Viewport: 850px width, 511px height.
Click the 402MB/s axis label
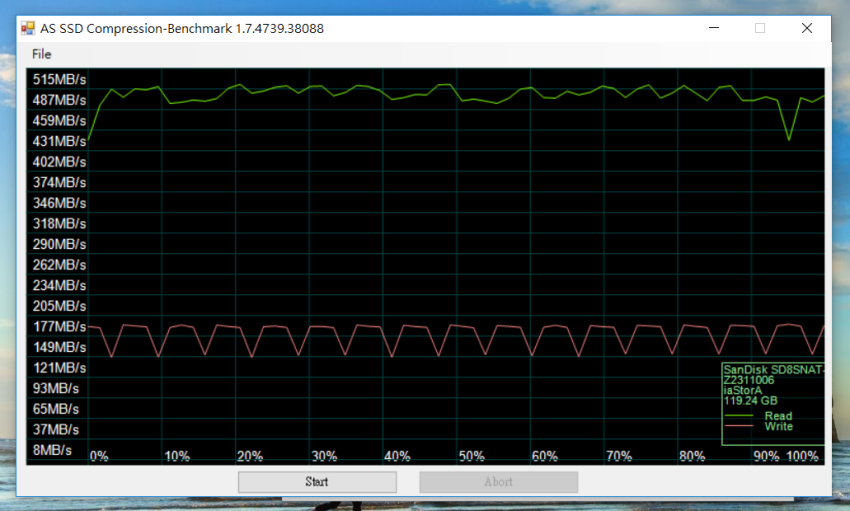(59, 162)
